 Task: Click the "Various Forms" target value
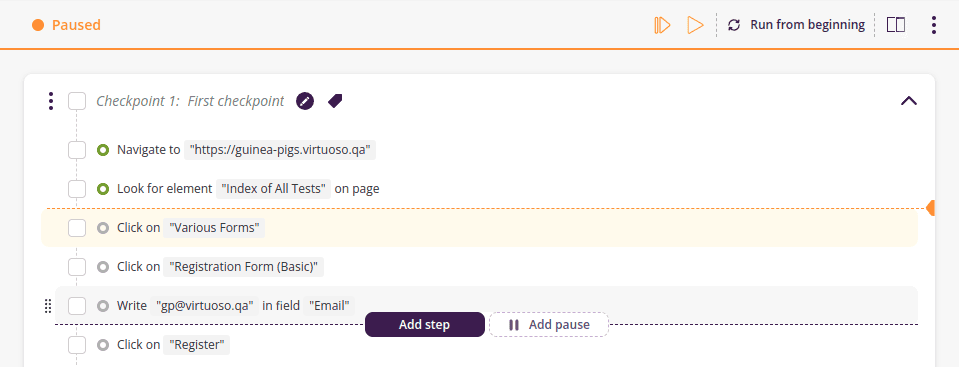pyautogui.click(x=214, y=228)
